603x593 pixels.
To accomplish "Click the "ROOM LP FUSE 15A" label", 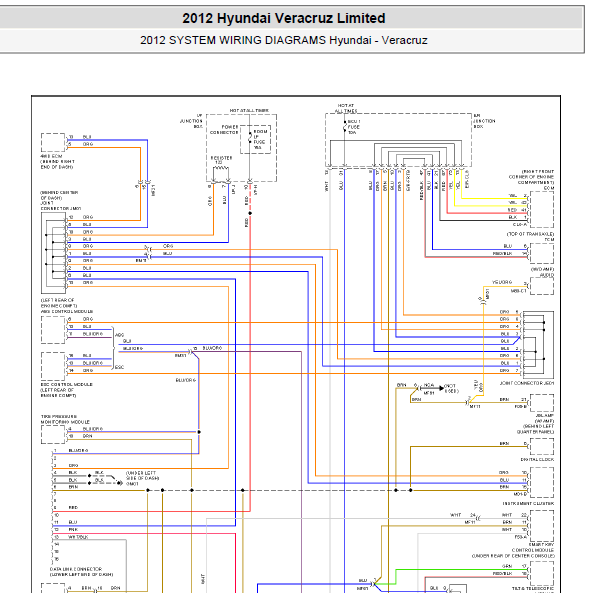I will 260,140.
